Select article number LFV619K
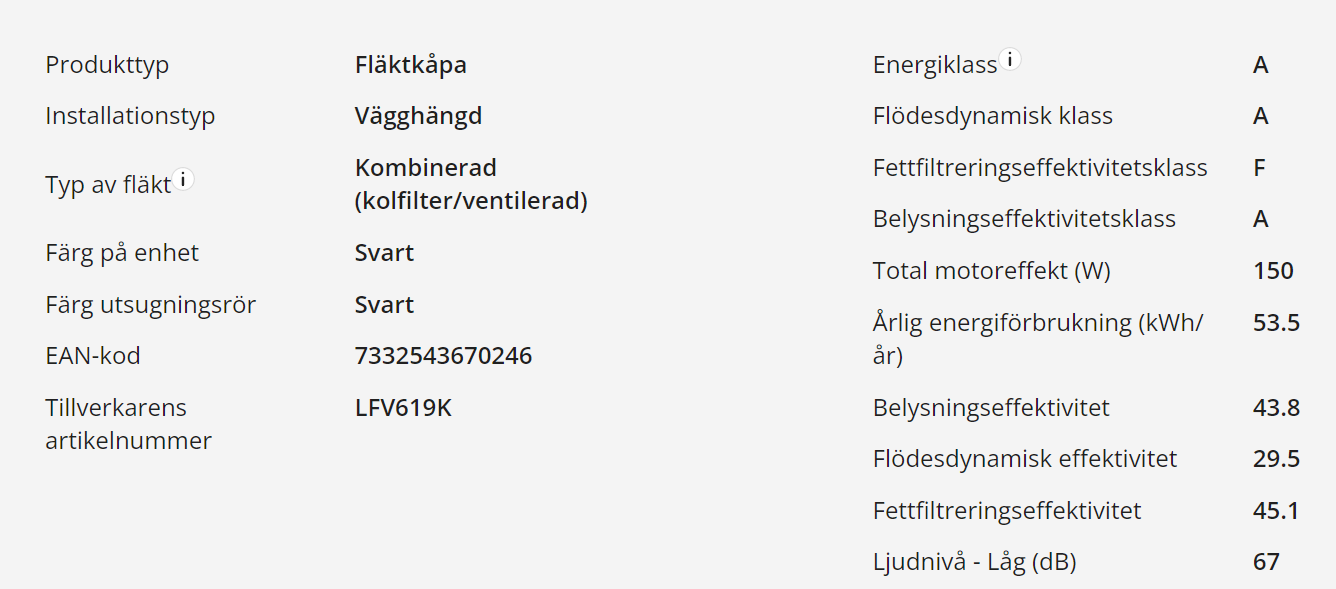Screen dimensions: 1336x589 pyautogui.click(x=403, y=408)
